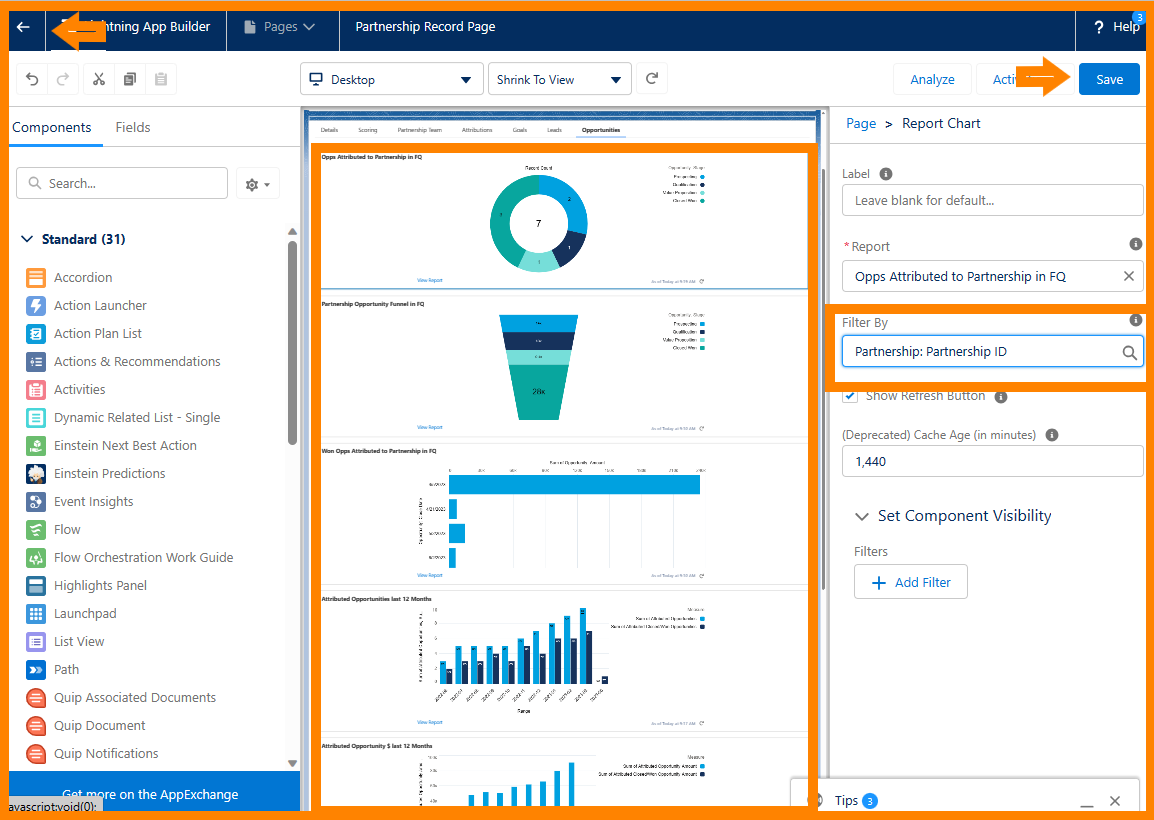1154x820 pixels.
Task: Switch to the Fields tab
Action: pos(132,127)
